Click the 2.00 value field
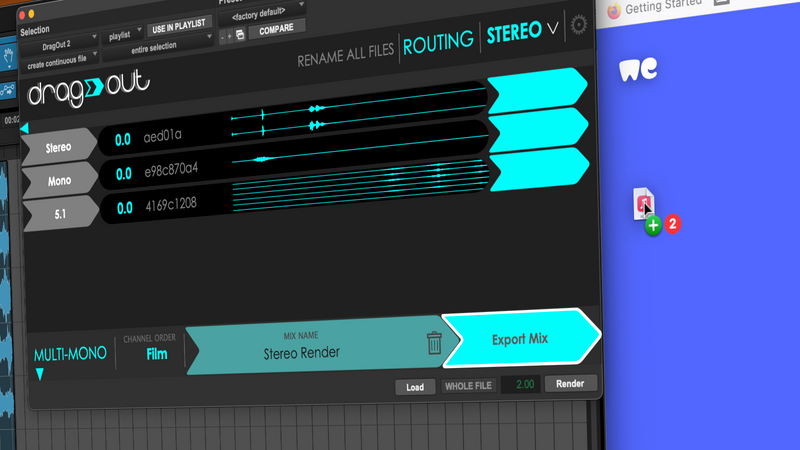This screenshot has width=800, height=450. [520, 385]
